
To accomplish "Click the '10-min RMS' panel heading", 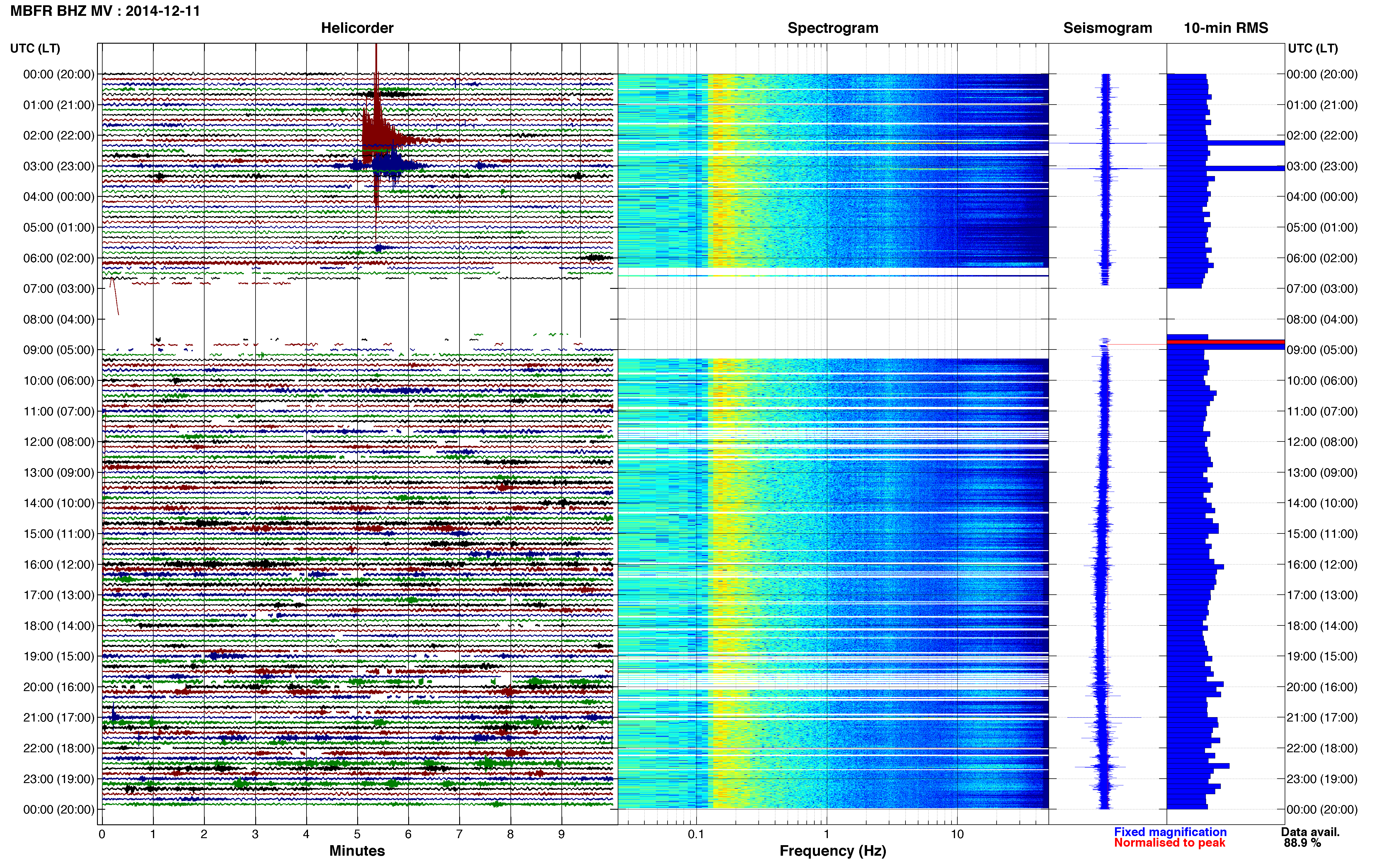I will click(1226, 28).
